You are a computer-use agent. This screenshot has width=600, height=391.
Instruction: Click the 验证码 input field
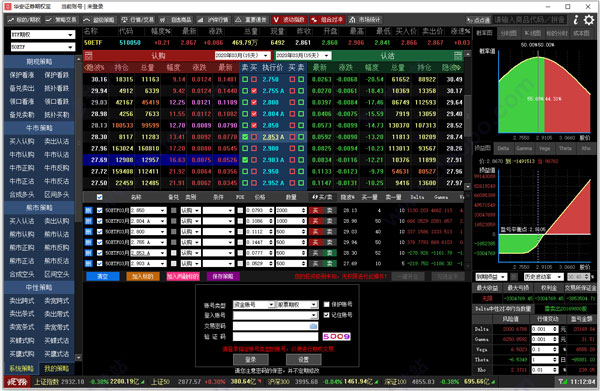coord(276,336)
